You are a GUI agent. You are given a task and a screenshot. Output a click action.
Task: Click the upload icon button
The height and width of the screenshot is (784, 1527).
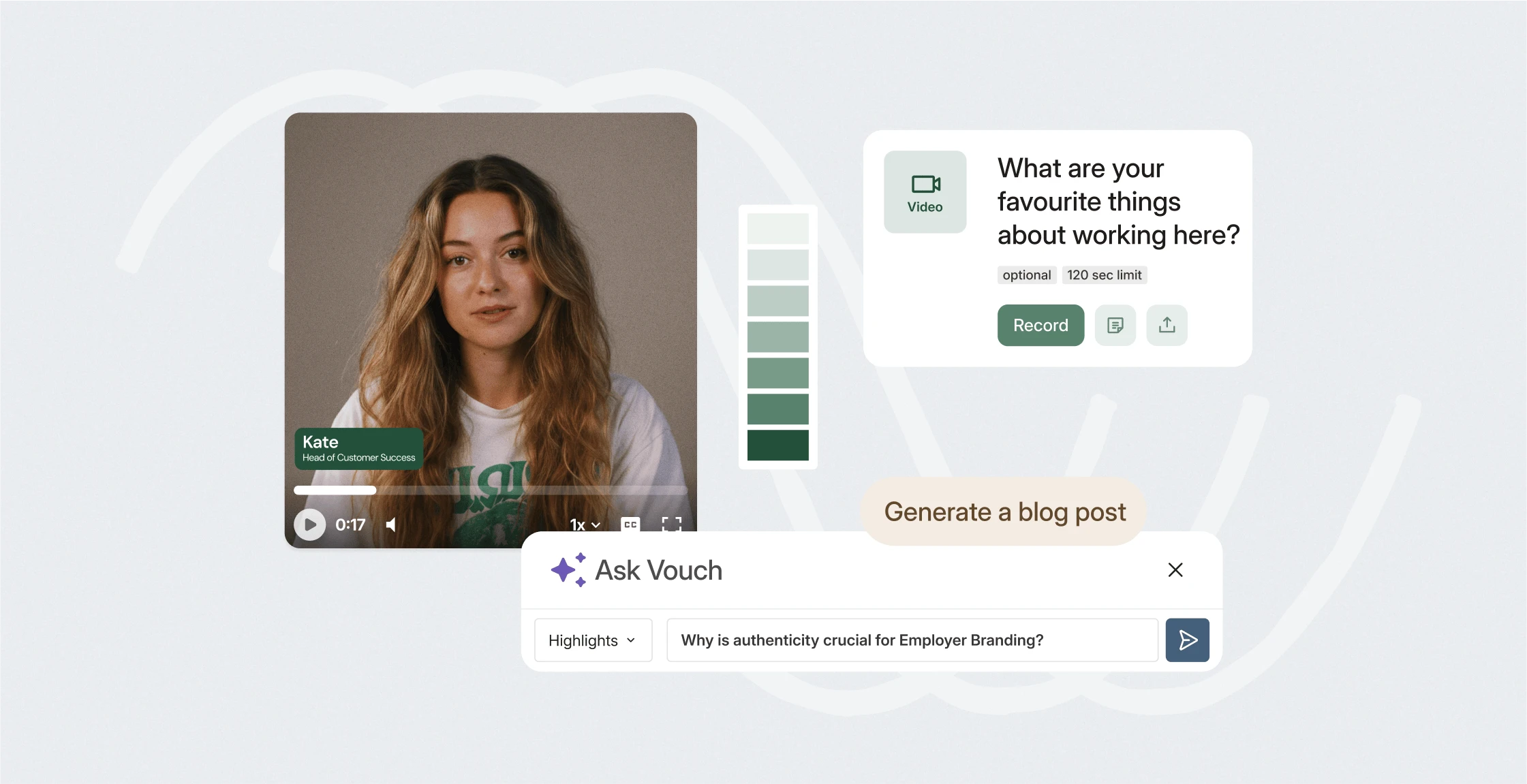click(1167, 325)
